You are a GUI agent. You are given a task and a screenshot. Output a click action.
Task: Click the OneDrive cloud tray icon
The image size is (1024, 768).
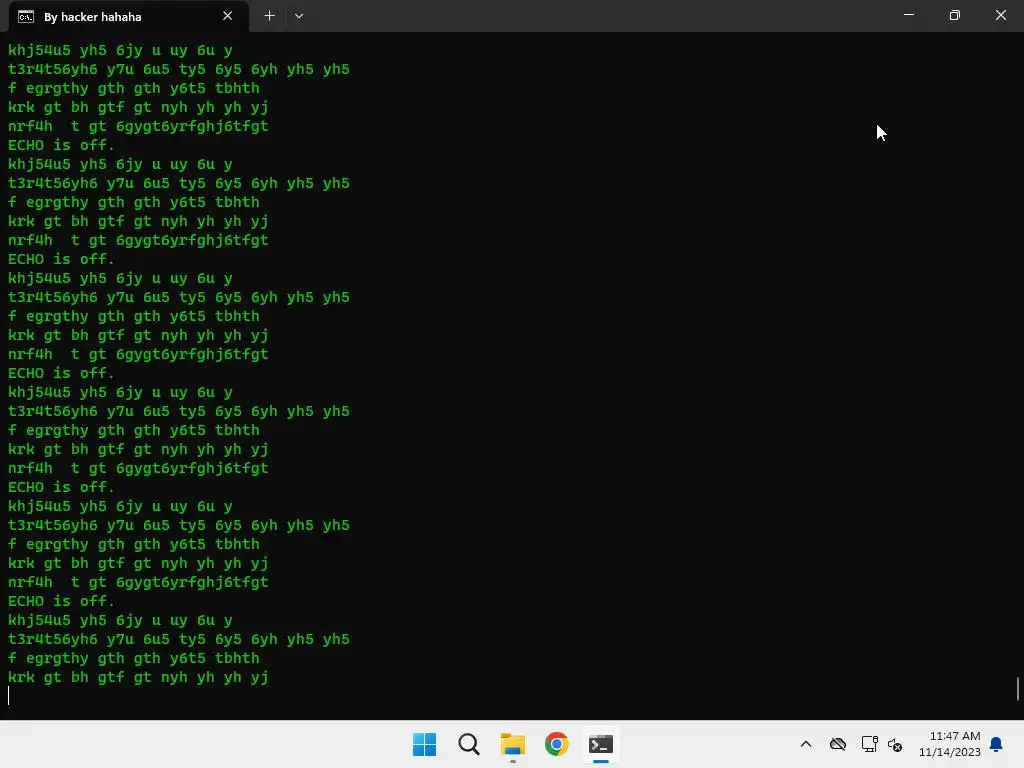click(838, 744)
